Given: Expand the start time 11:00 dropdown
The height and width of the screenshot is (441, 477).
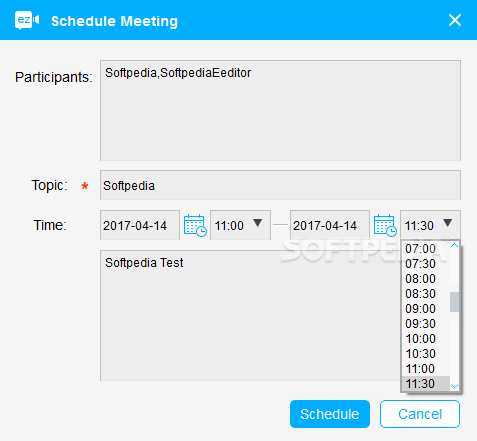Looking at the screenshot, I should (240, 225).
